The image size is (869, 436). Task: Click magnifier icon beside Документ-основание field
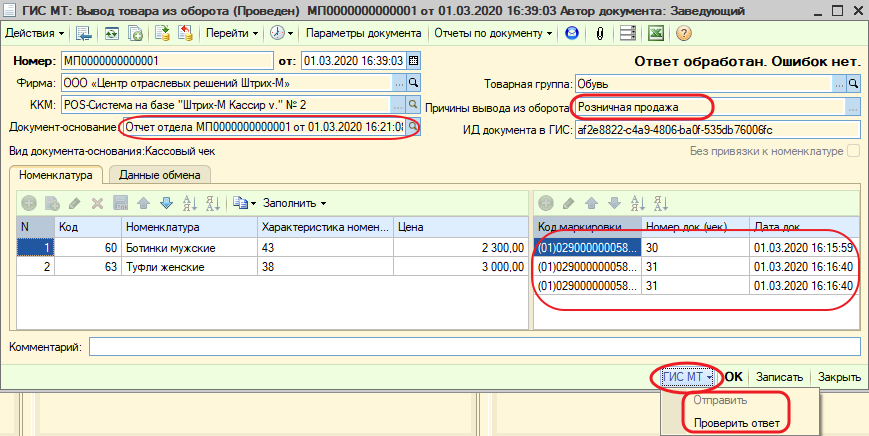[412, 128]
